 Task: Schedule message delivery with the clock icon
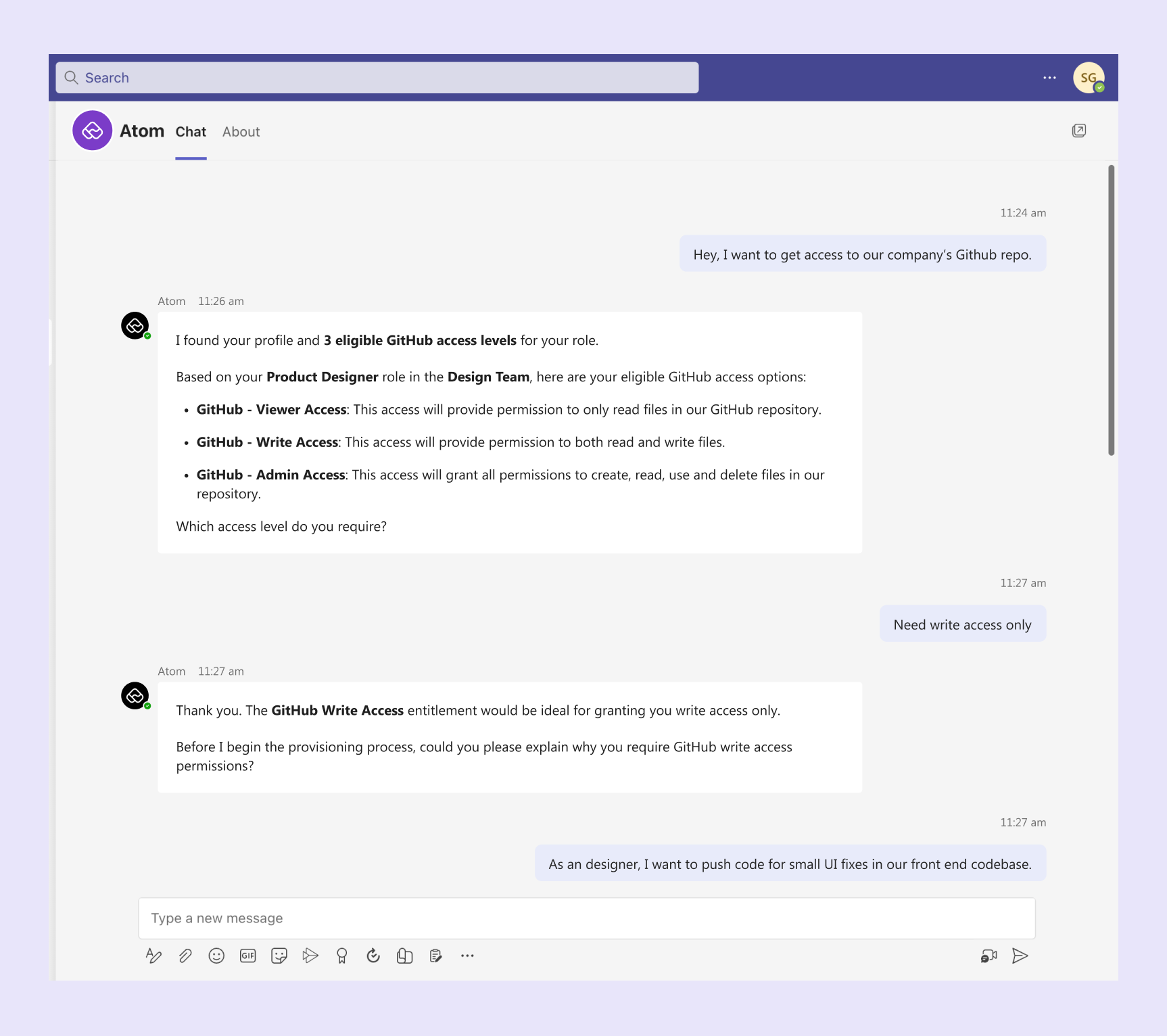[373, 956]
